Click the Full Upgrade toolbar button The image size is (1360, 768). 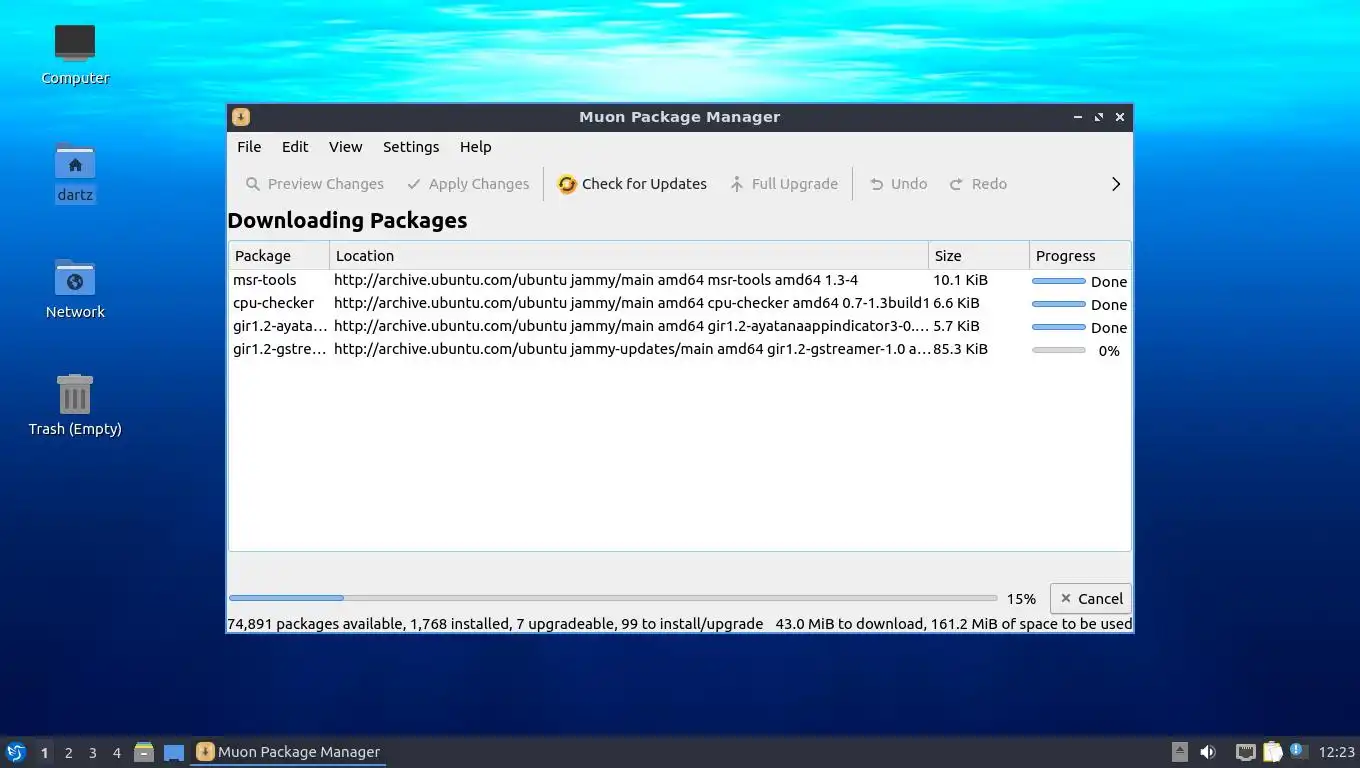click(783, 184)
